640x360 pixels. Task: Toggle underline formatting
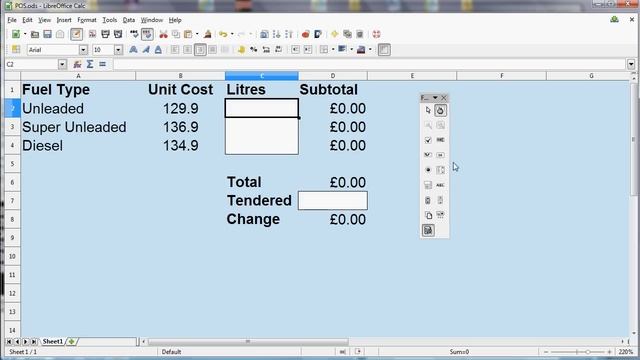point(158,50)
